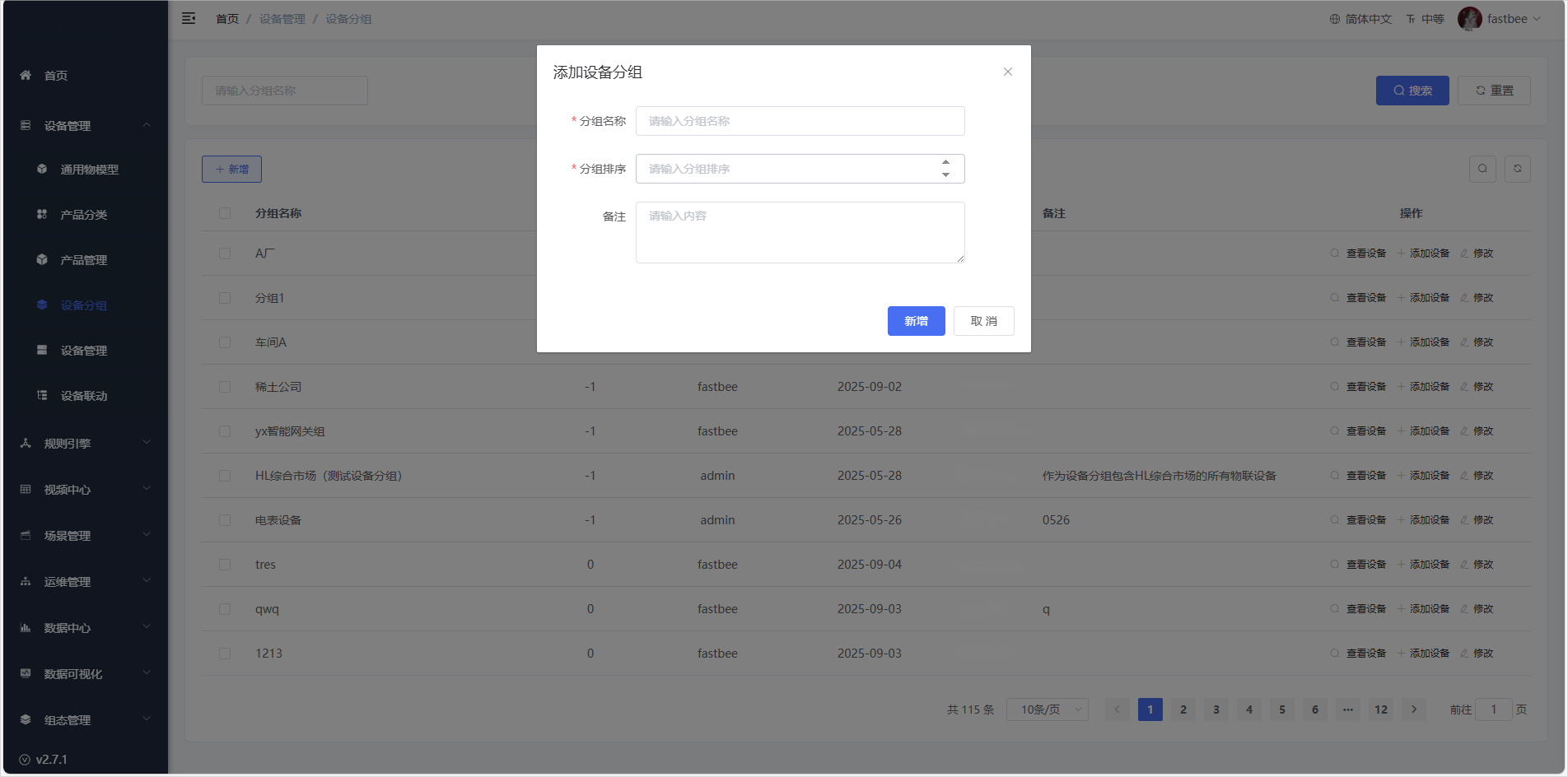Click the refresh icon above the table
The image size is (1568, 777).
1517,169
